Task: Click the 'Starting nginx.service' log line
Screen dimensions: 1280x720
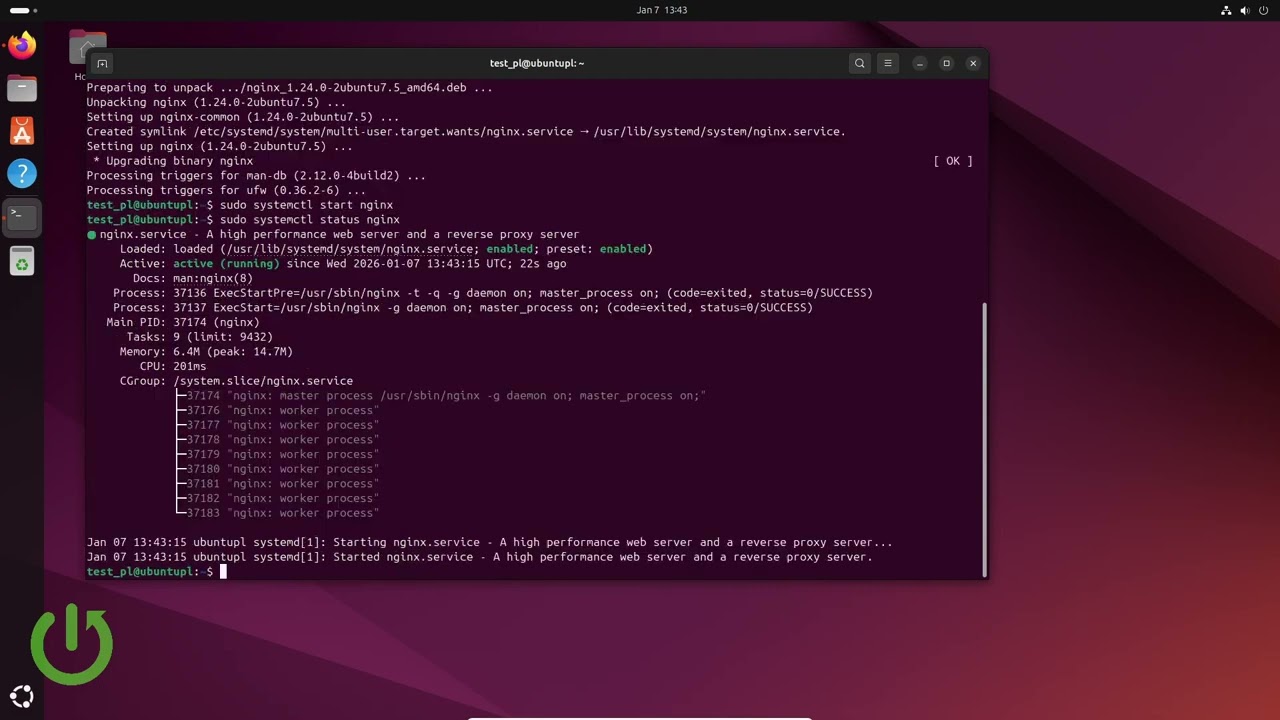Action: point(489,542)
